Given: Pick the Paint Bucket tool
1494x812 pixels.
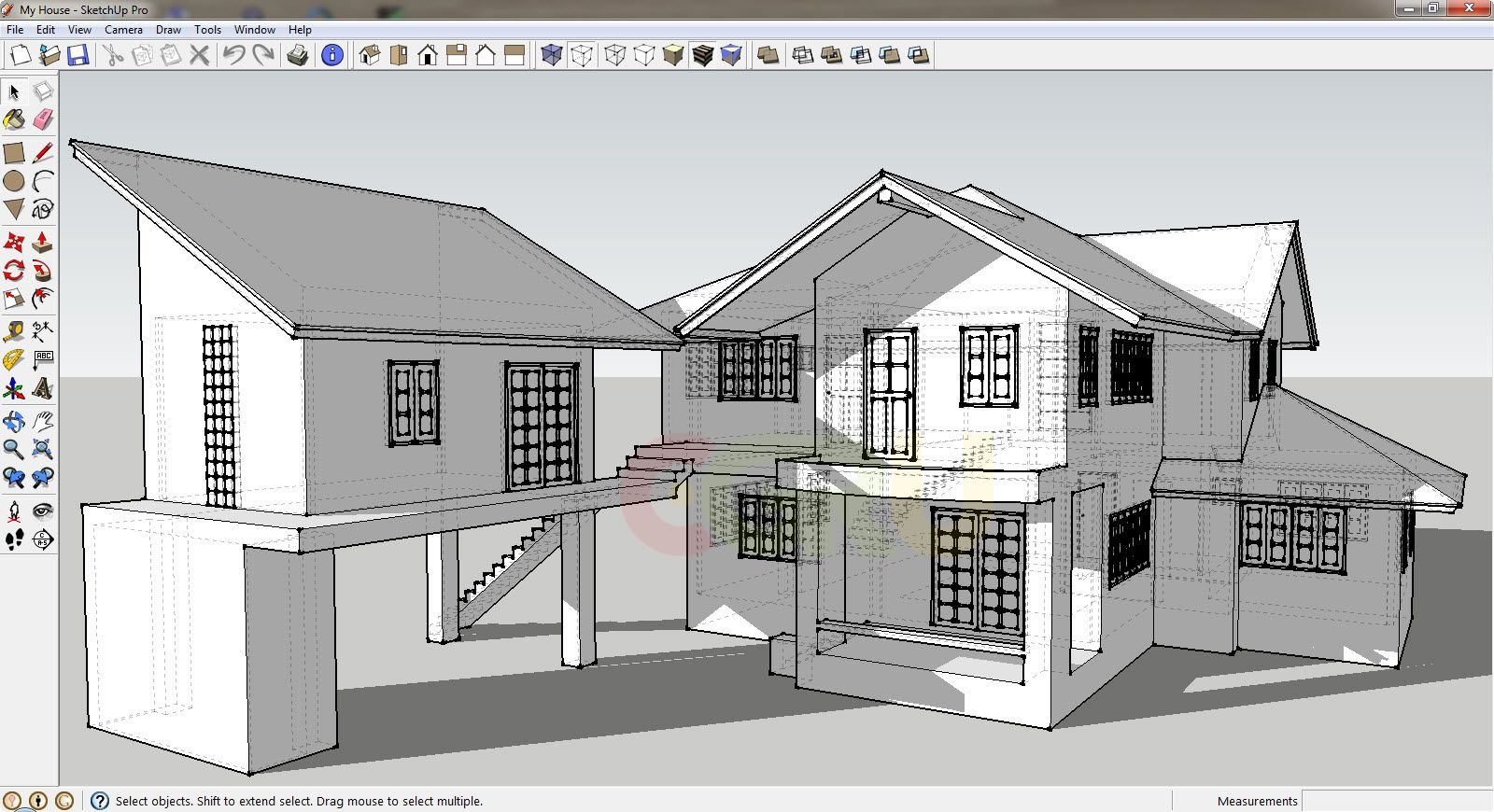Looking at the screenshot, I should [14, 119].
